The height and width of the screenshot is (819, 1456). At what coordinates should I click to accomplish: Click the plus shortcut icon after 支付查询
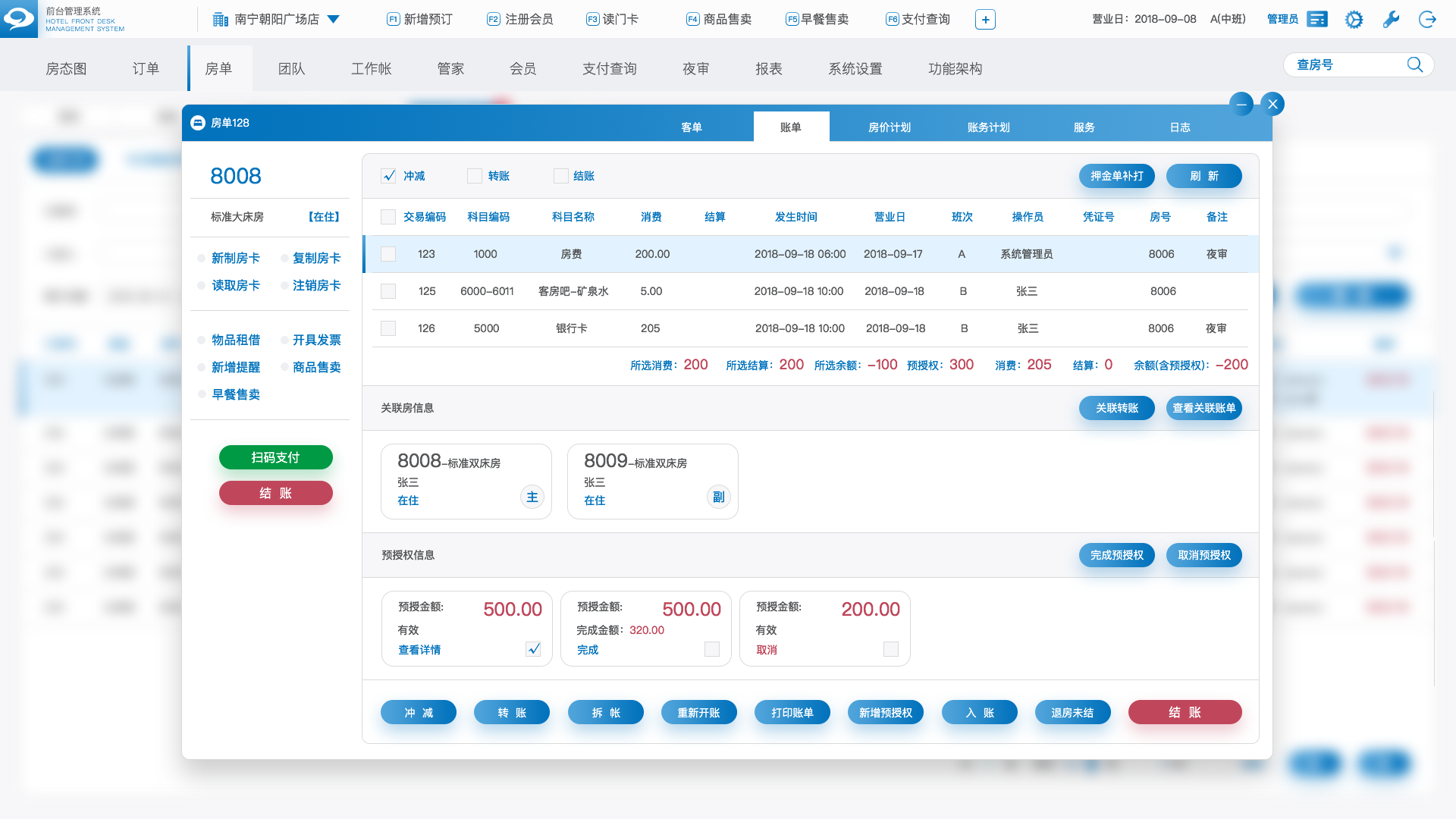985,20
